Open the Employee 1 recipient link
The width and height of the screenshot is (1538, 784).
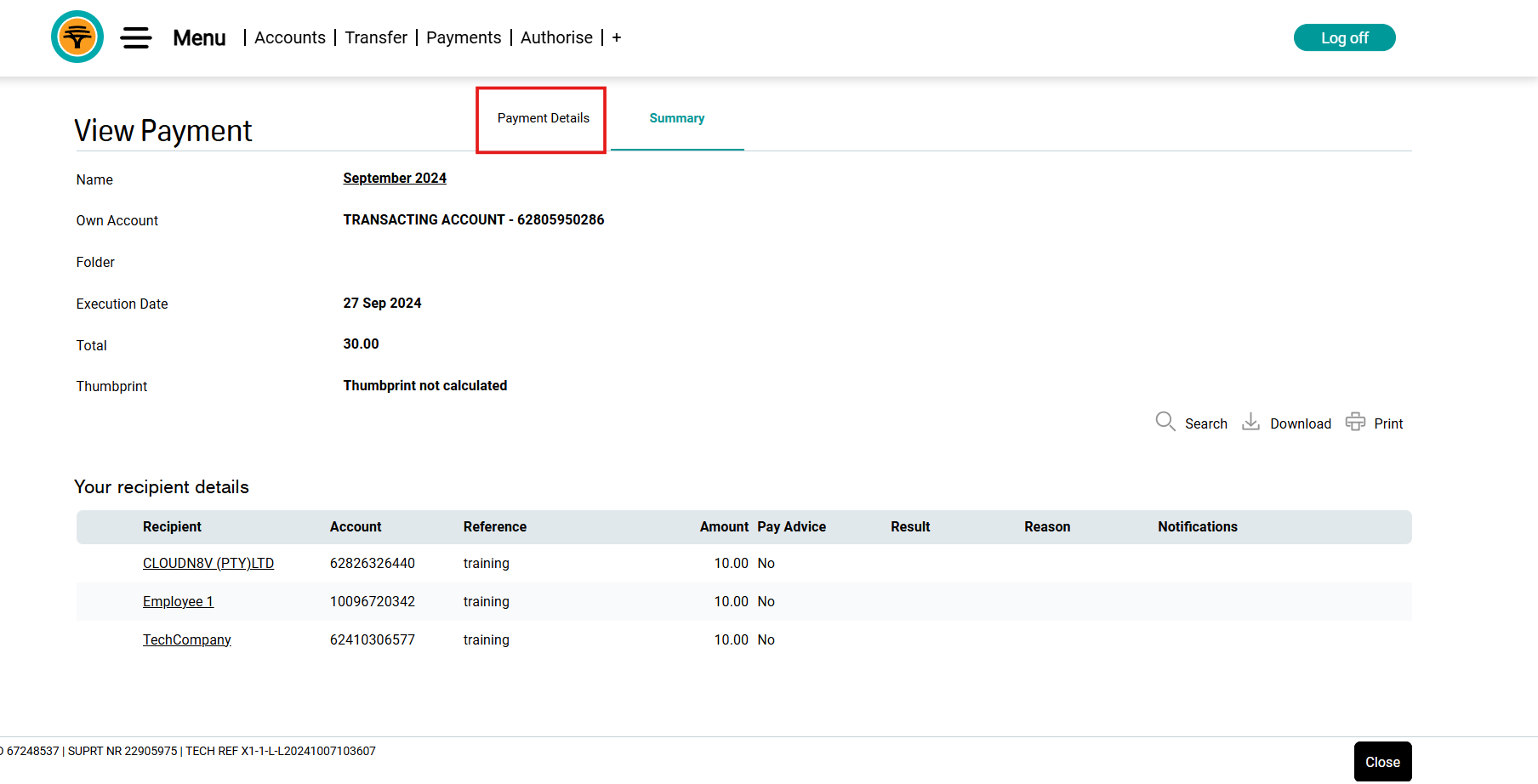pyautogui.click(x=178, y=601)
